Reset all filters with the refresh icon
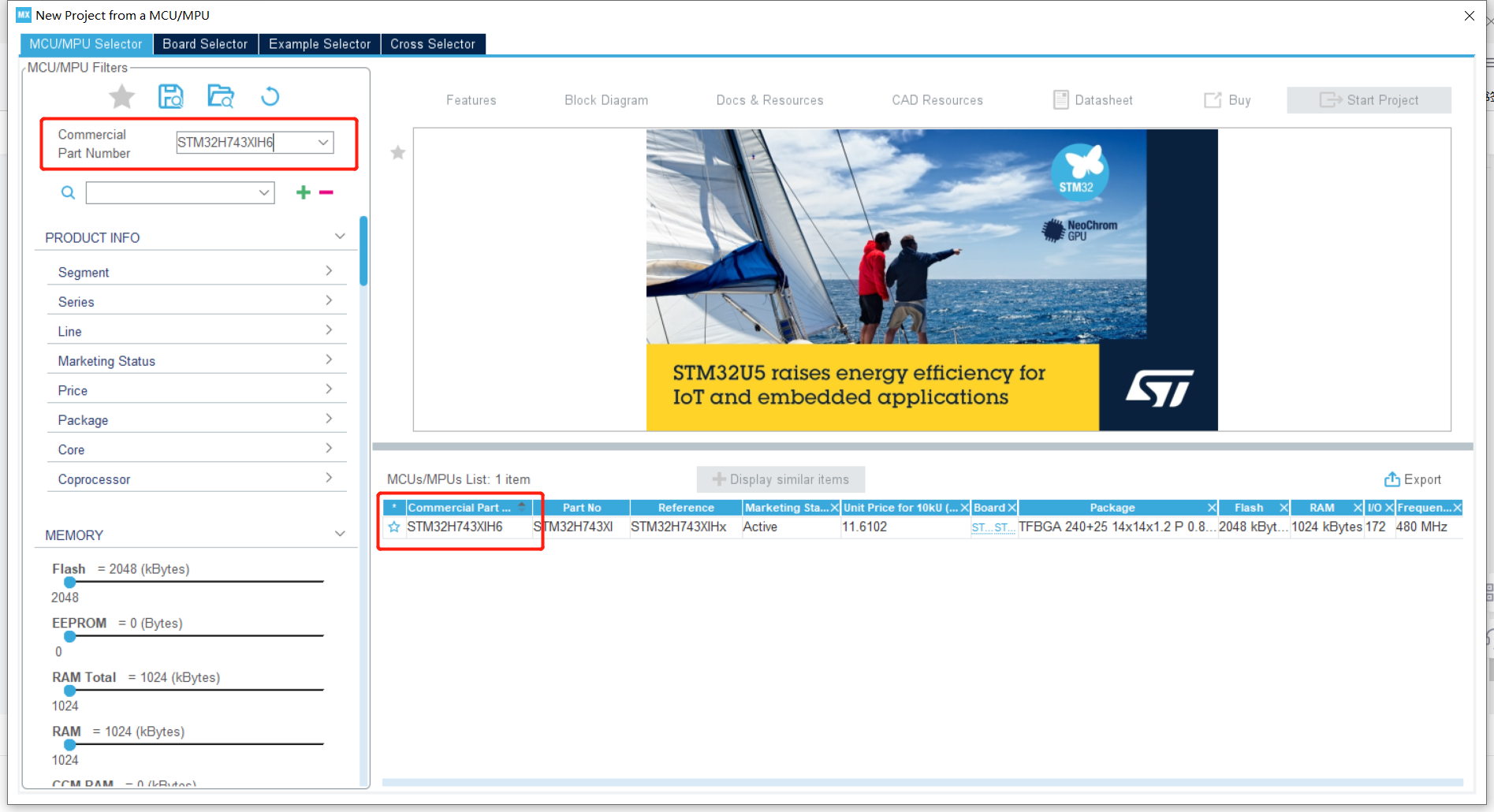Image resolution: width=1494 pixels, height=812 pixels. pos(270,96)
